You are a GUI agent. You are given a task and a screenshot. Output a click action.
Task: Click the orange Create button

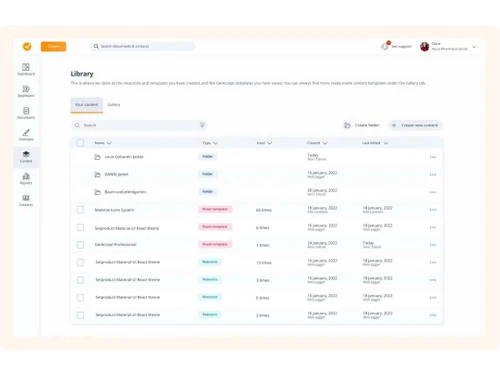point(53,46)
